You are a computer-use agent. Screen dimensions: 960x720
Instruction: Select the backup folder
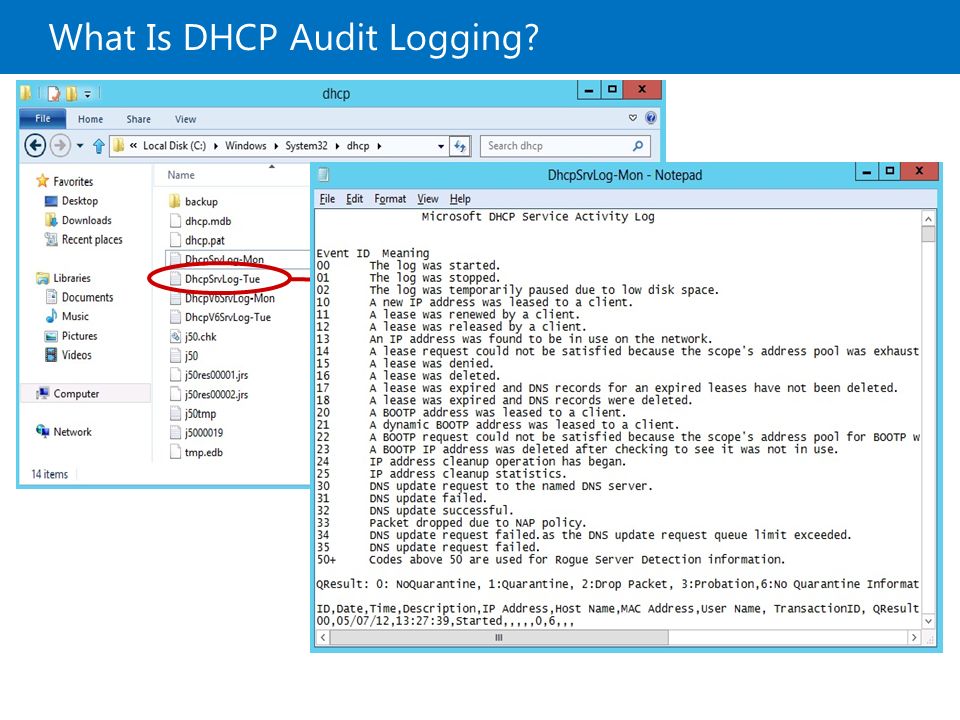tap(201, 201)
